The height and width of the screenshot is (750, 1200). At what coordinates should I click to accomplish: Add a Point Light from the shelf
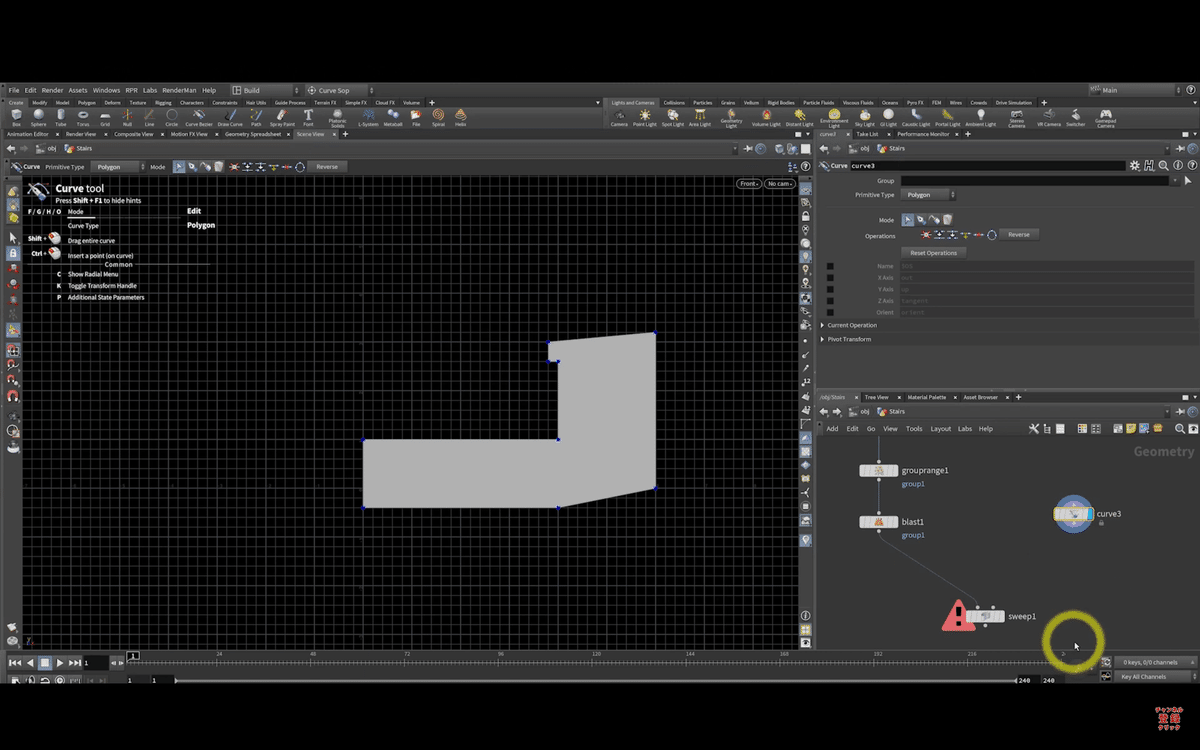coord(645,118)
